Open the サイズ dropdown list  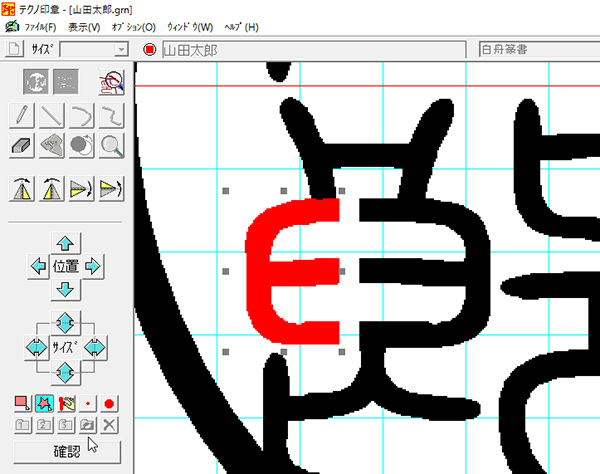(120, 49)
